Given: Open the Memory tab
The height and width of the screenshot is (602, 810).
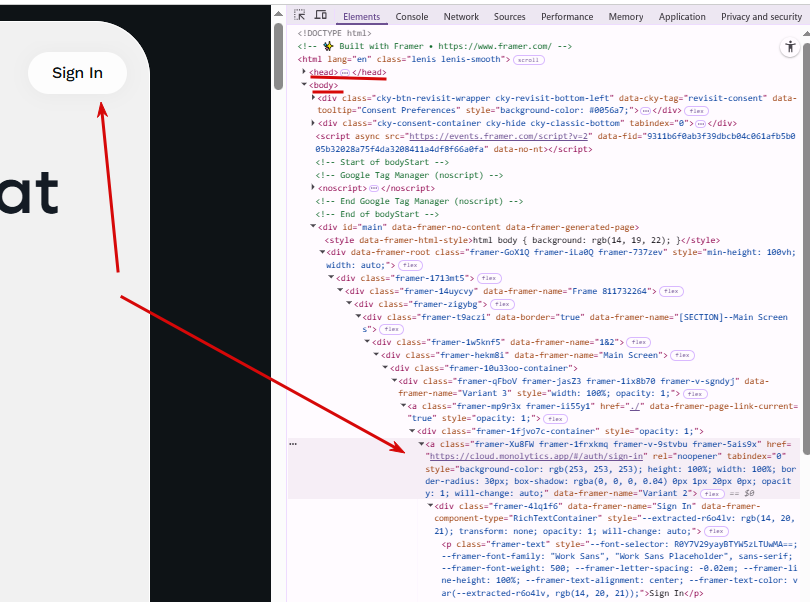Looking at the screenshot, I should [626, 17].
